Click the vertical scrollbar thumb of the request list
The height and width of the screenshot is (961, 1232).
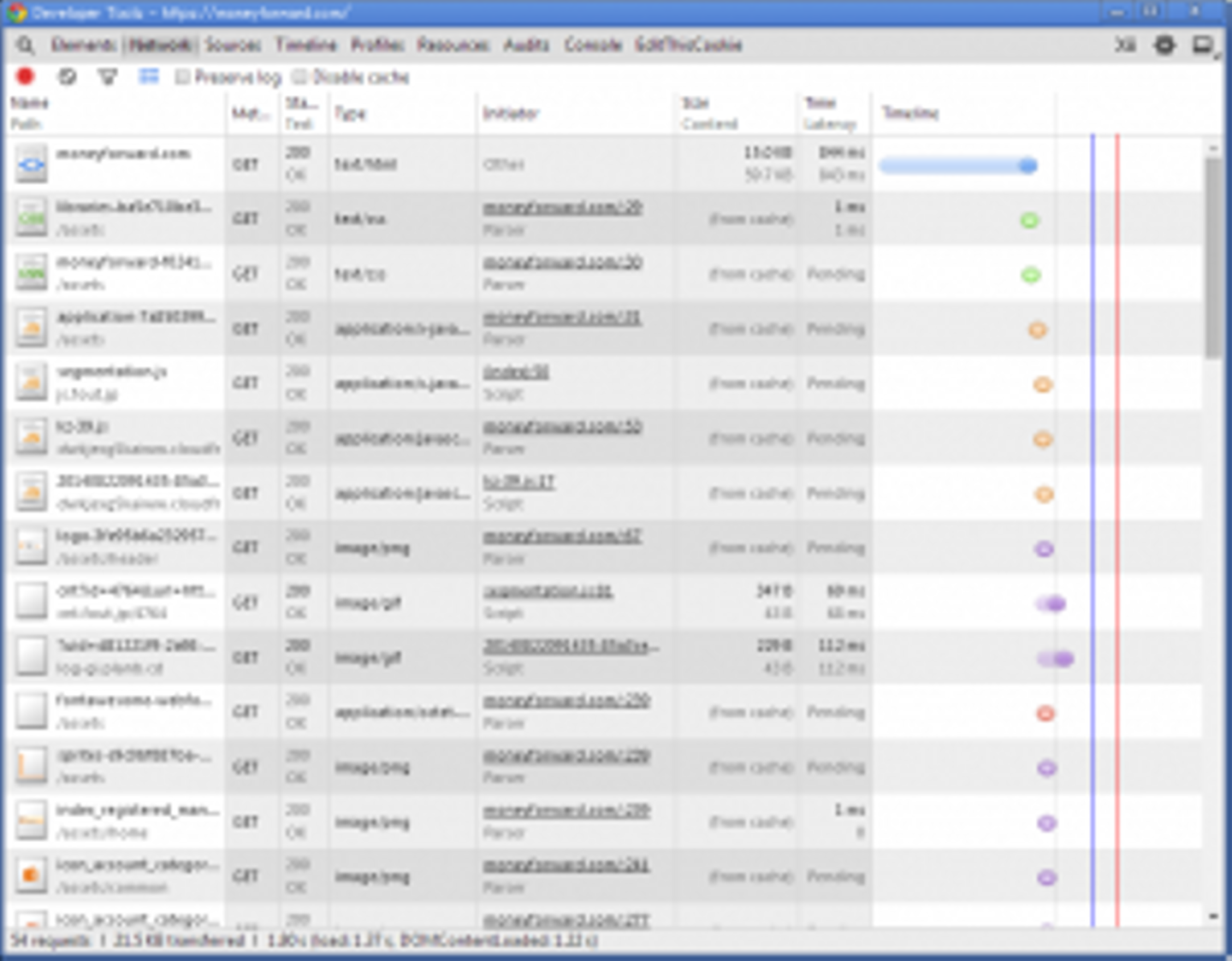click(x=1213, y=257)
